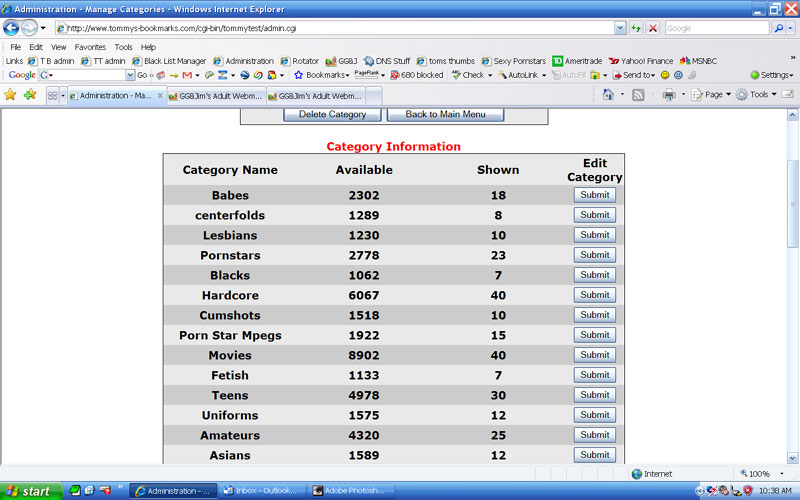Open the Page dropdown menu
Screen dimensions: 800x500
pyautogui.click(x=714, y=95)
